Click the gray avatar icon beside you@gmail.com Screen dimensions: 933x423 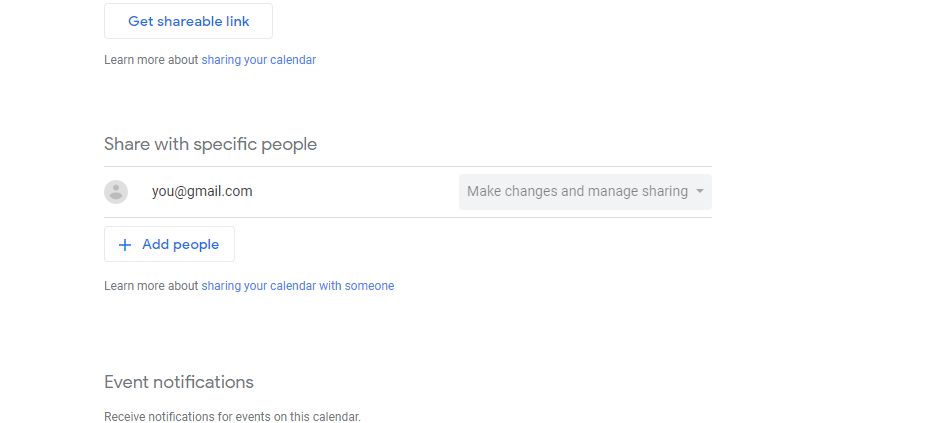pyautogui.click(x=116, y=192)
